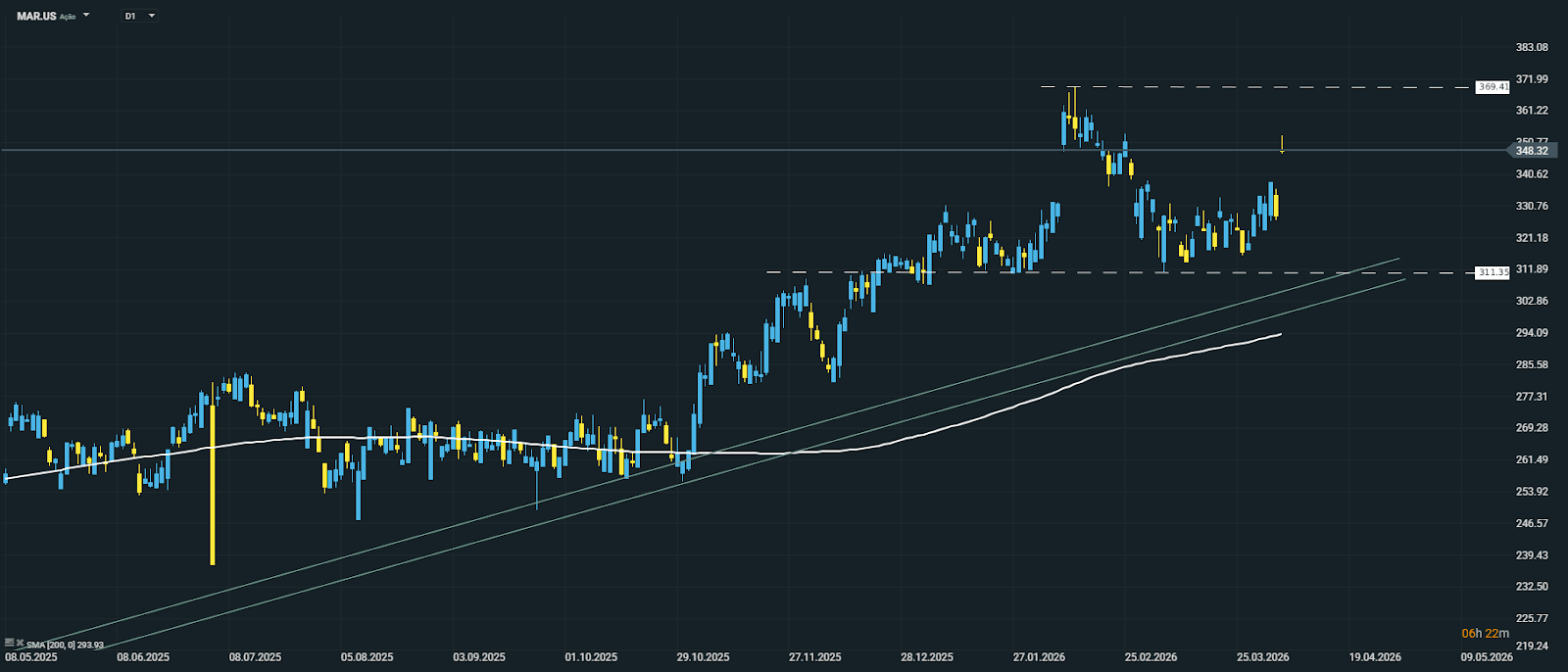
Task: Click the 219.24 value on price axis
Action: point(1531,647)
